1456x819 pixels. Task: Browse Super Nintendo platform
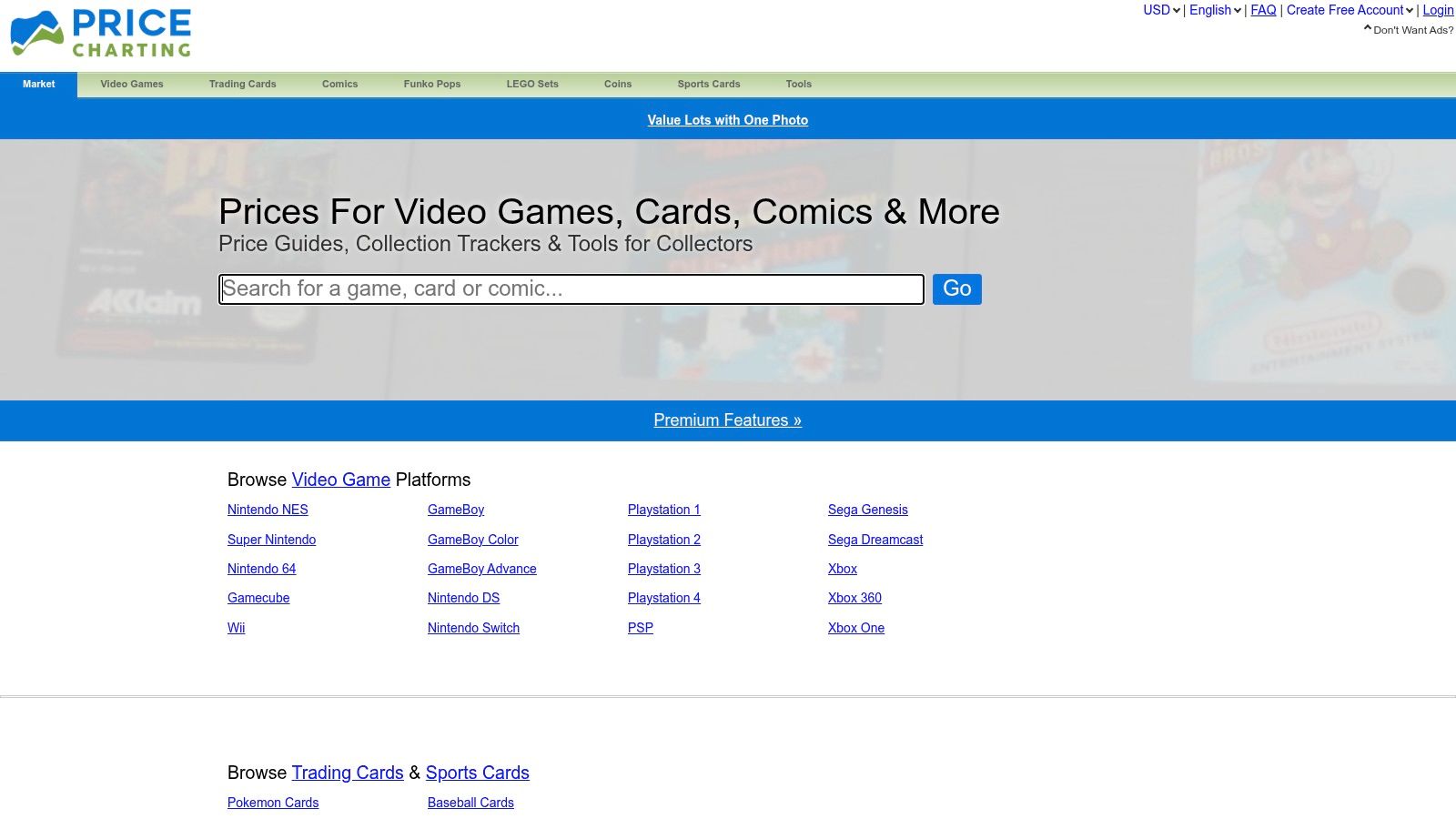click(272, 540)
